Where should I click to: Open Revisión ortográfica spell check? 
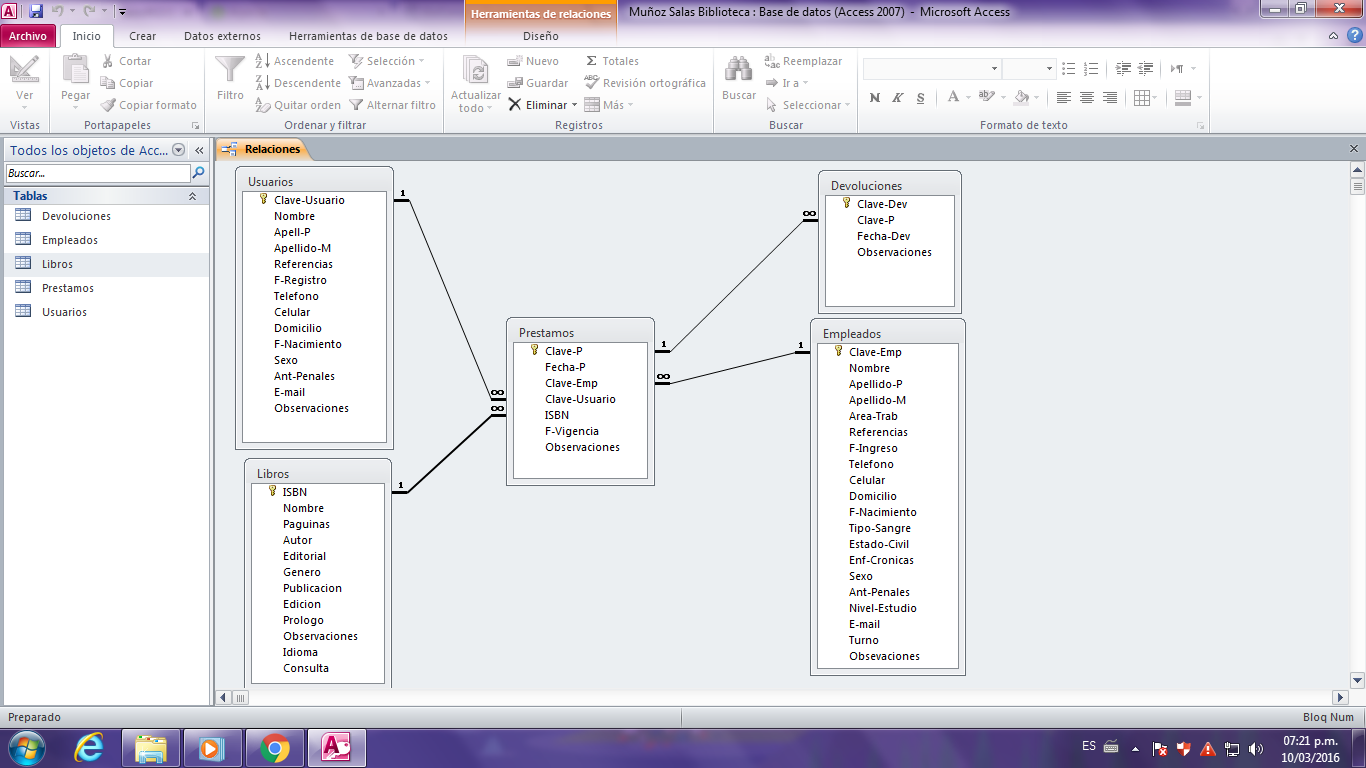645,83
